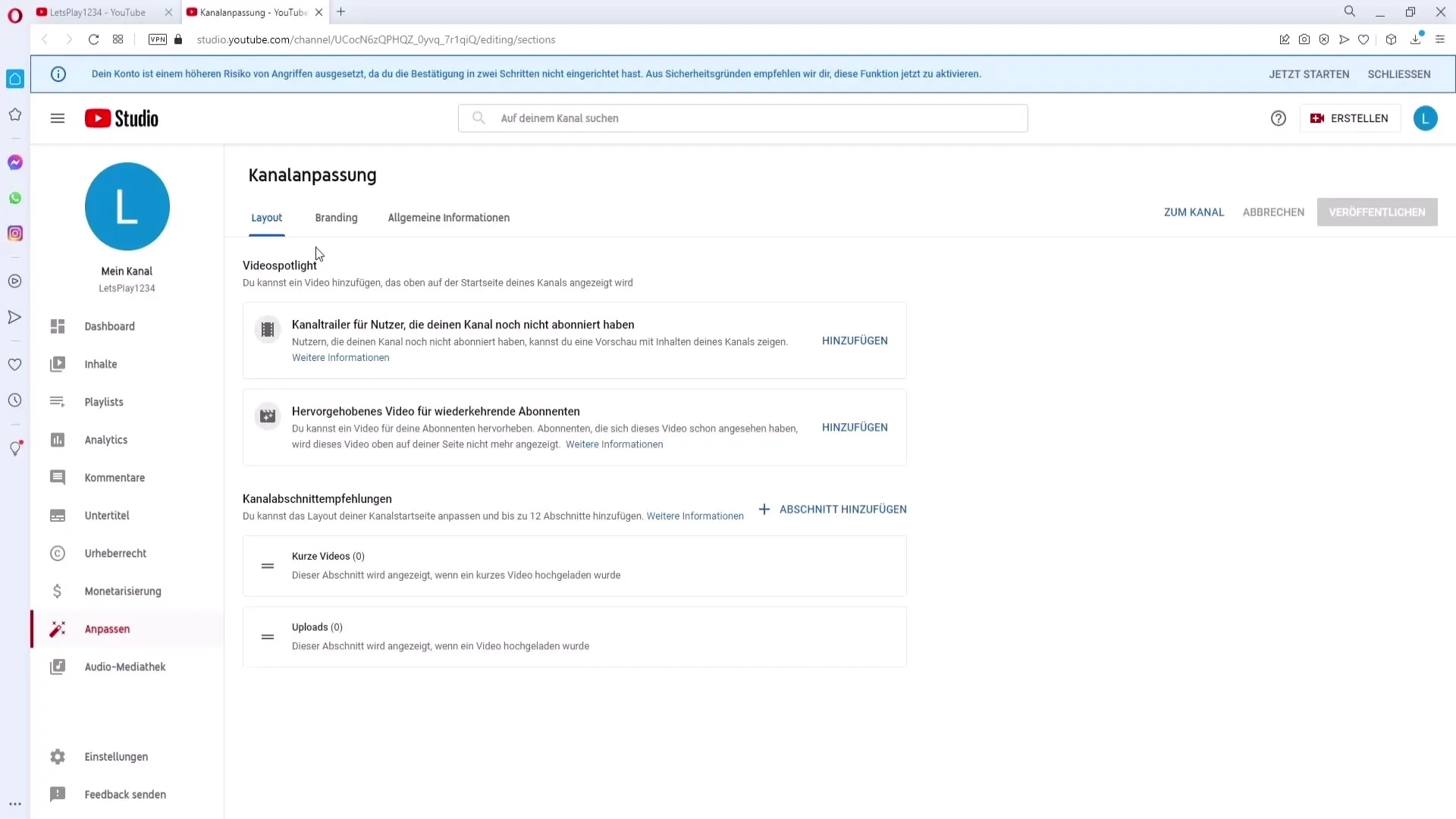Click Weitere Informationen for Kanaltrailer
This screenshot has height=819, width=1456.
click(341, 357)
